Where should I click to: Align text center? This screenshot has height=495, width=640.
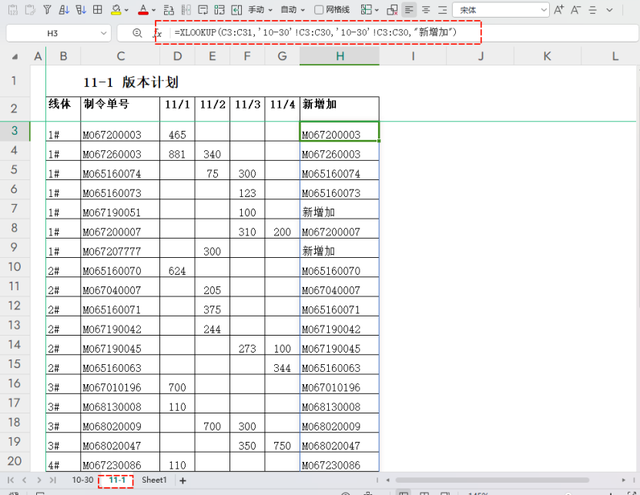pyautogui.click(x=426, y=9)
